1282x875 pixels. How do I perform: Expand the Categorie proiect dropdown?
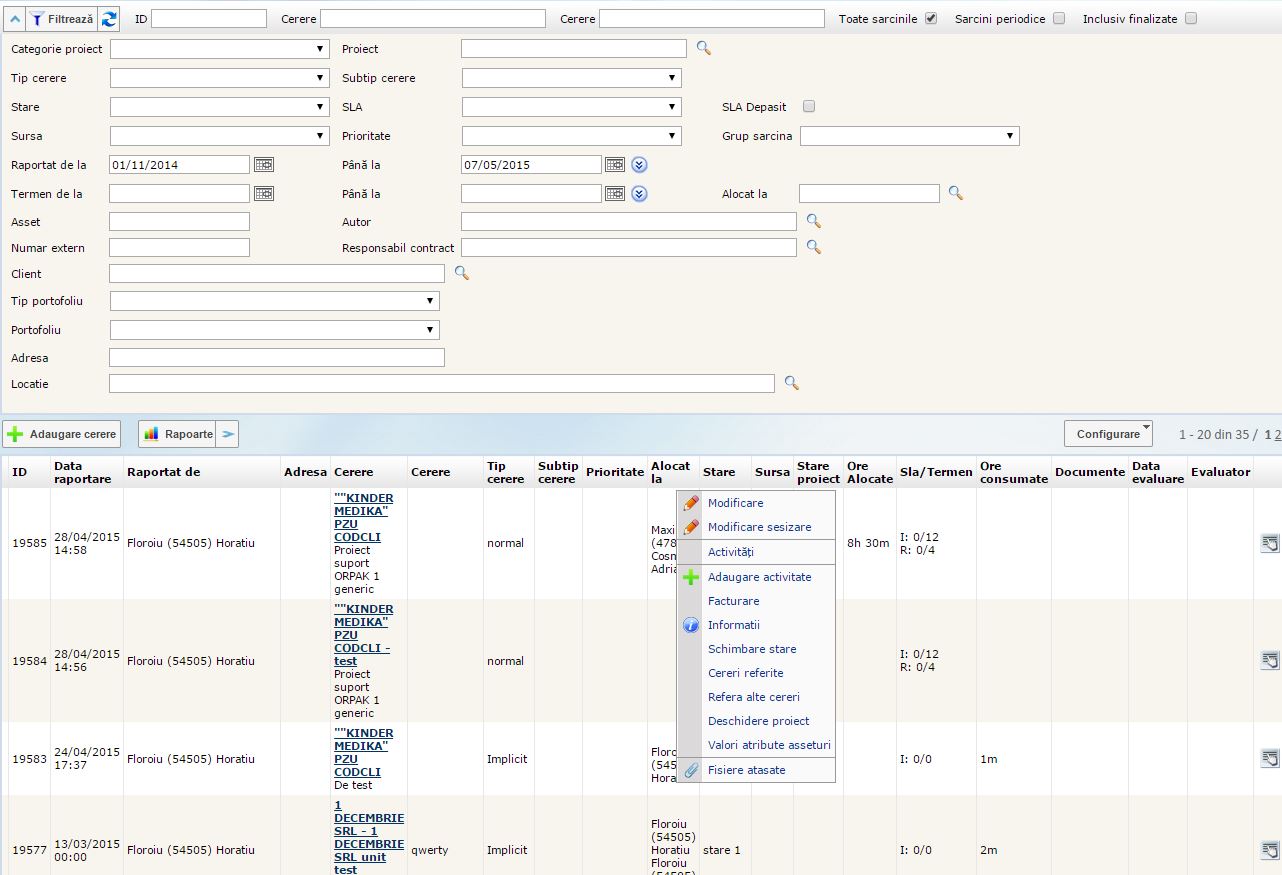[x=219, y=49]
